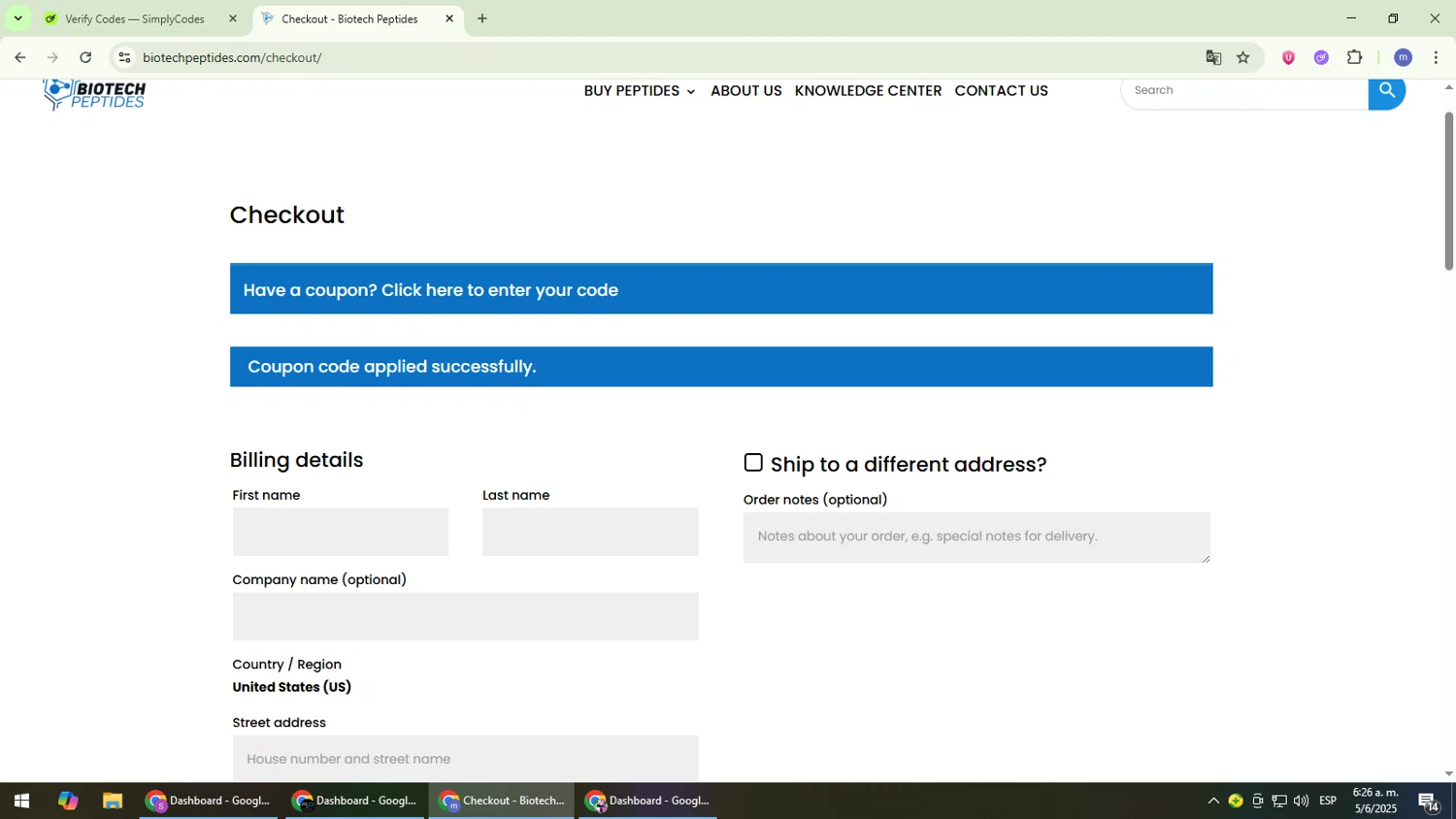
Task: Open the notifications center icon
Action: point(1429,802)
